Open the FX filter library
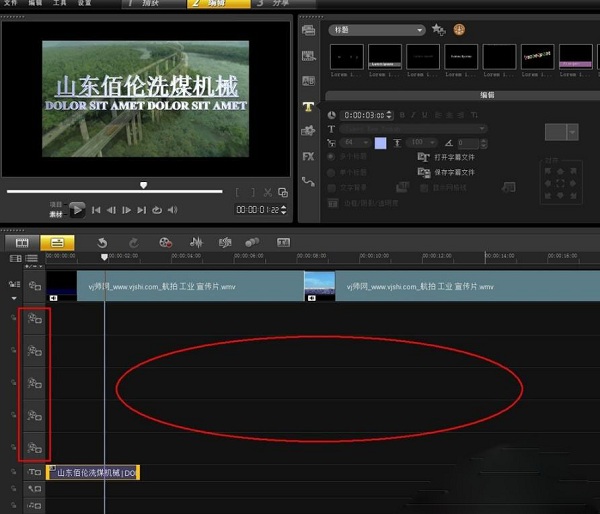Screen dimensions: 600x514 308,156
